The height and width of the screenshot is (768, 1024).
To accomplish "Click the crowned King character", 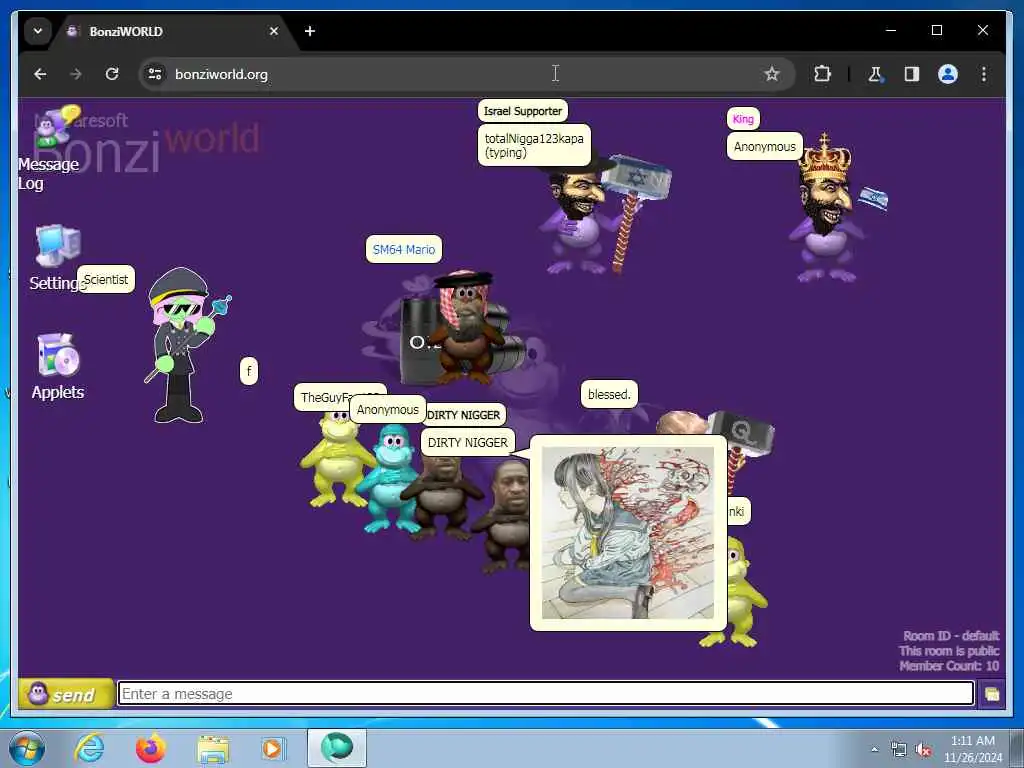I will pos(828,208).
